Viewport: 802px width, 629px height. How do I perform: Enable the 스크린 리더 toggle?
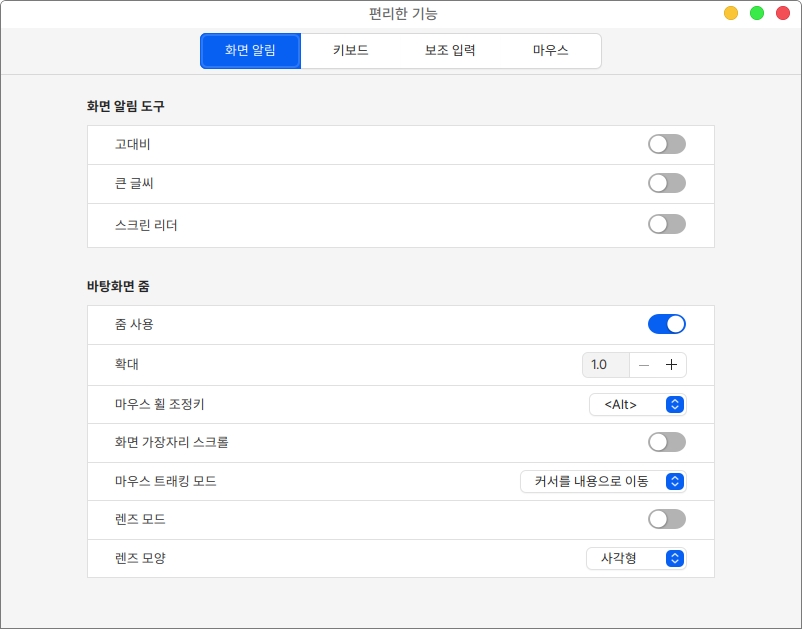pos(666,224)
